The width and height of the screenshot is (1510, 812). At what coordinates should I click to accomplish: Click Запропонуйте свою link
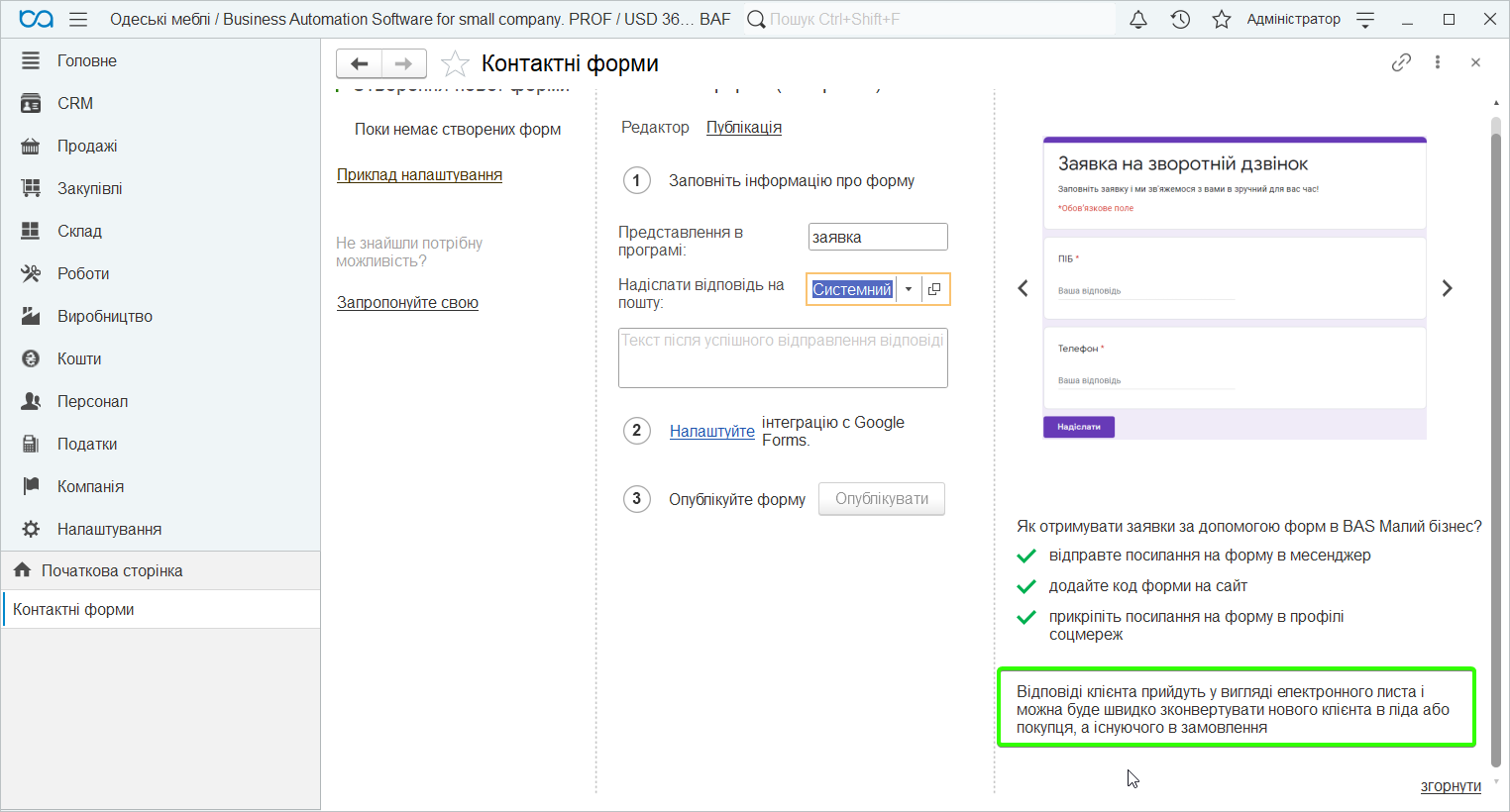(x=407, y=302)
